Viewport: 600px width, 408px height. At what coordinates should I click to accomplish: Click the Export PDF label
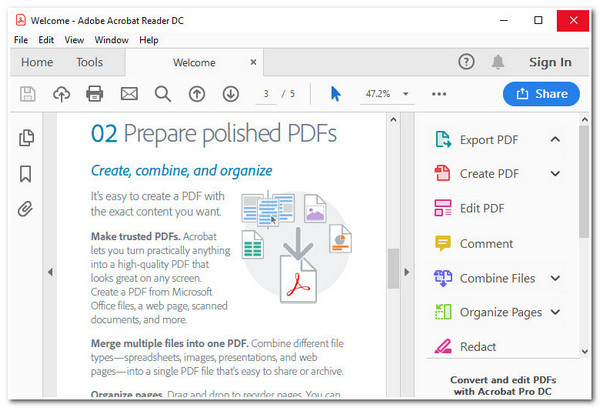[x=489, y=140]
